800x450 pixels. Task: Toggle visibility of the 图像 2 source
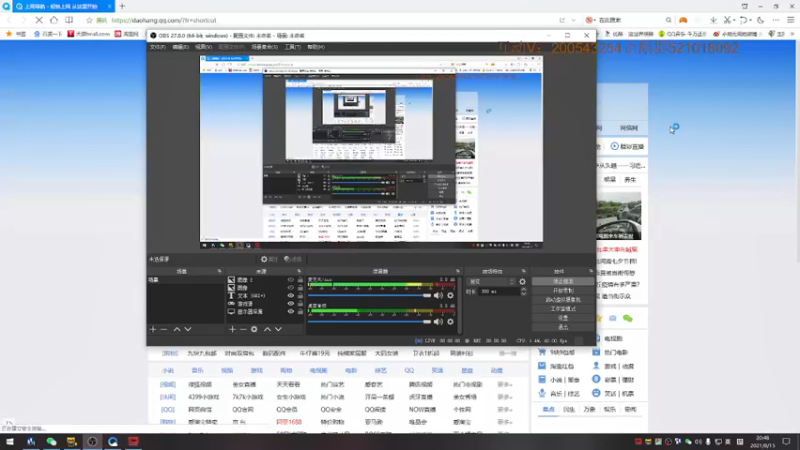coord(291,280)
